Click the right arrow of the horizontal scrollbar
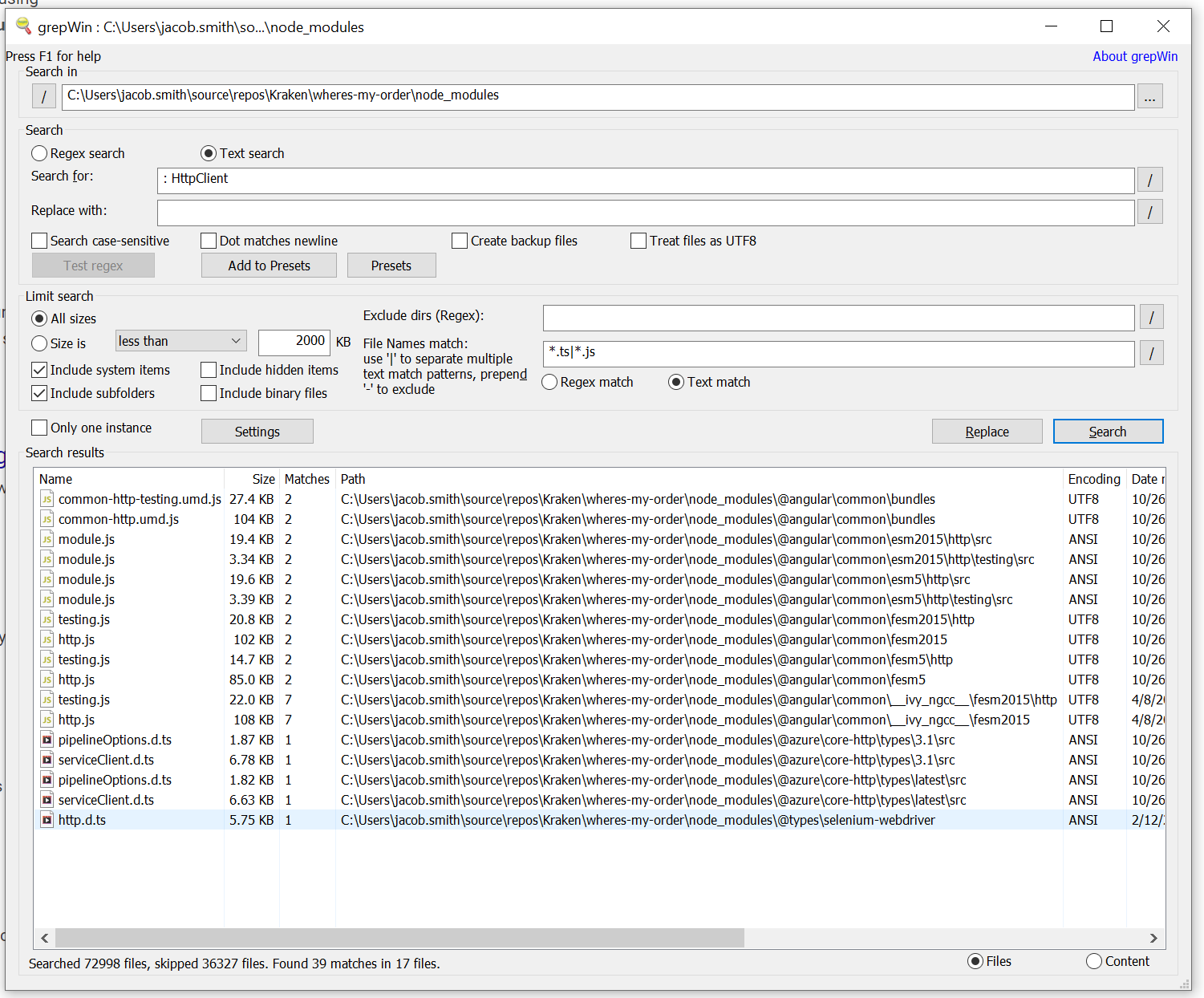The height and width of the screenshot is (998, 1204). point(1153,938)
